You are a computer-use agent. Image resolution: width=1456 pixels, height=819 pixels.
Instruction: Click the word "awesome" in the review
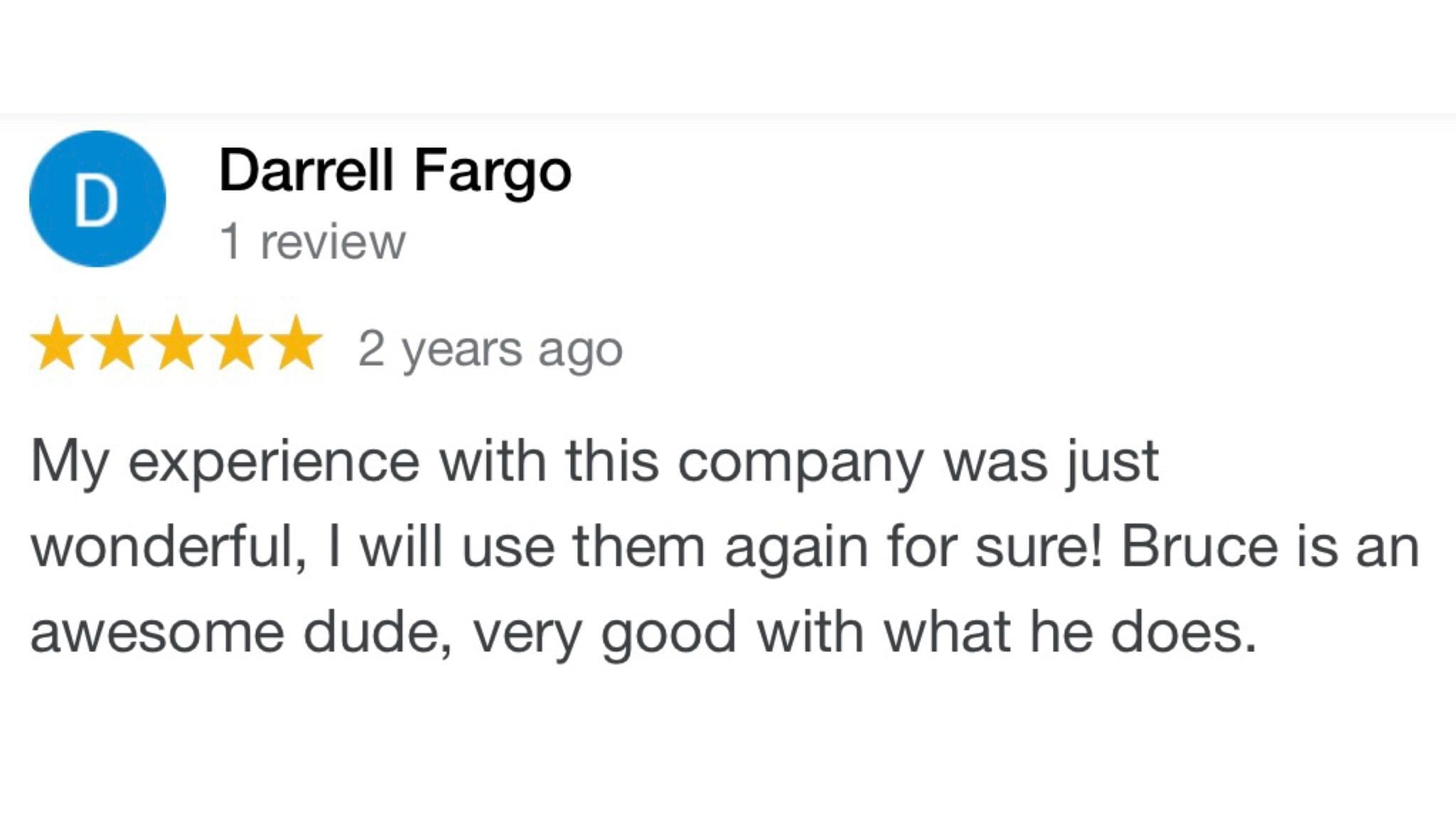157,632
